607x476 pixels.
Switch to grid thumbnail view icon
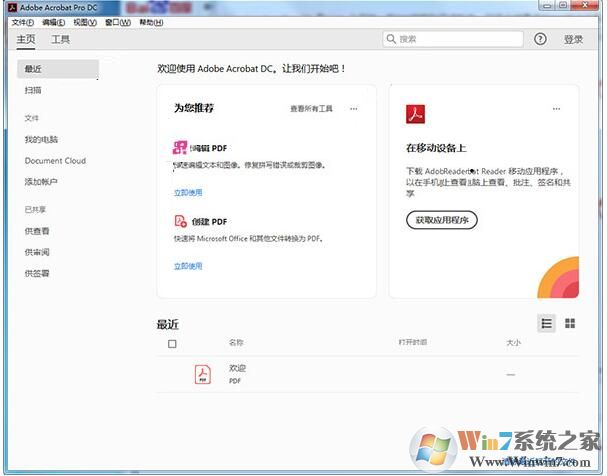pyautogui.click(x=570, y=323)
